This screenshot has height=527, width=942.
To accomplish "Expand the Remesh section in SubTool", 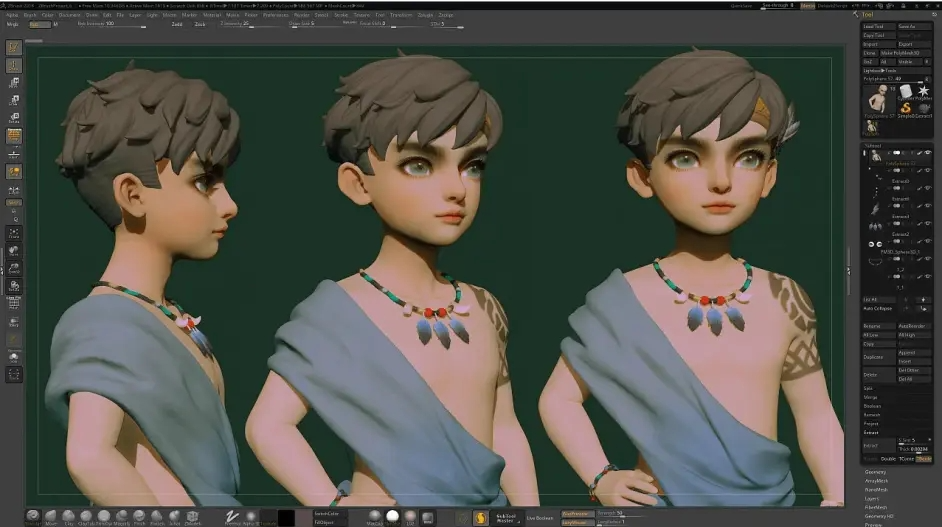I will [872, 415].
